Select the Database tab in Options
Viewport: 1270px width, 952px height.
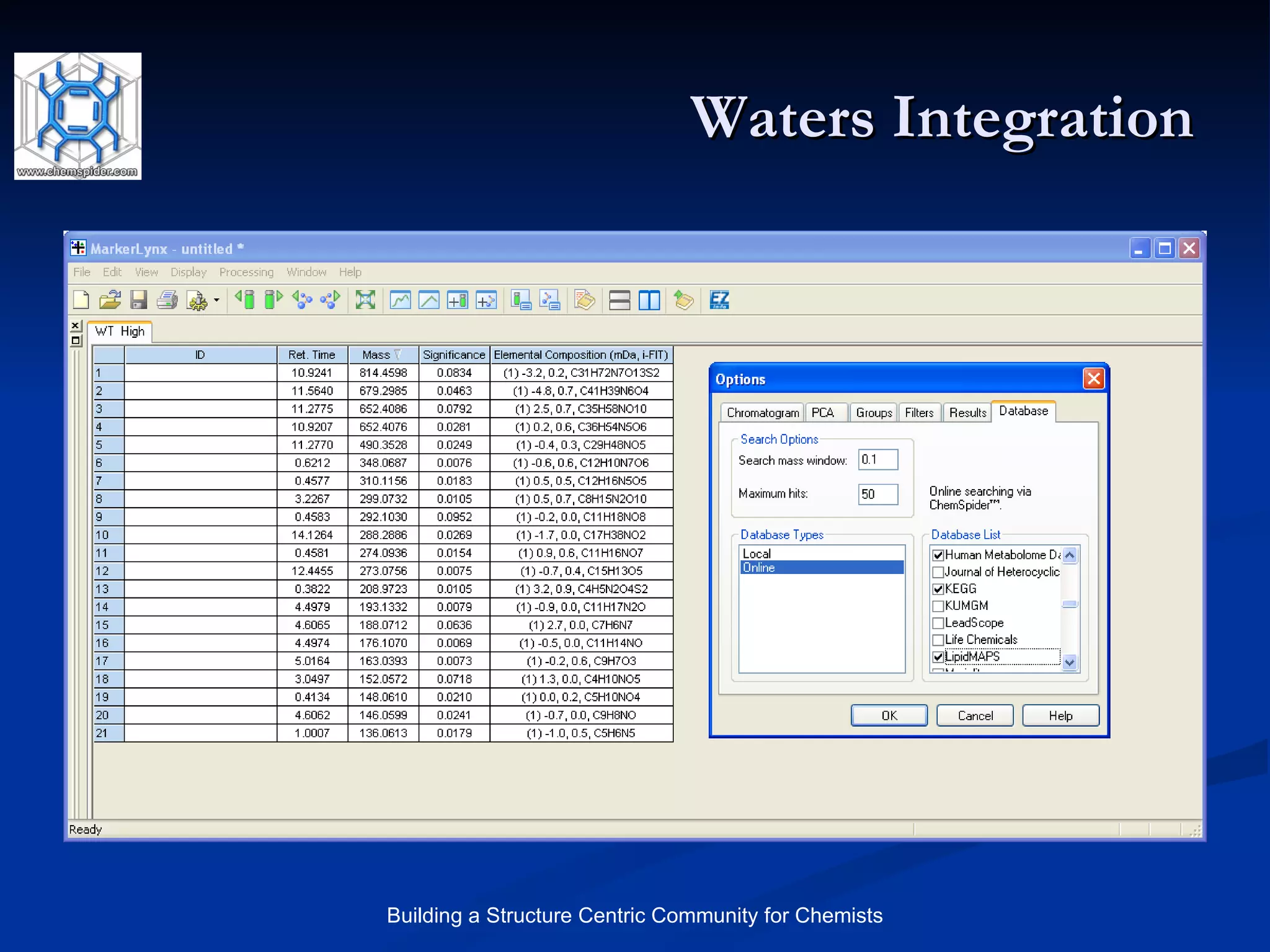tap(1023, 412)
